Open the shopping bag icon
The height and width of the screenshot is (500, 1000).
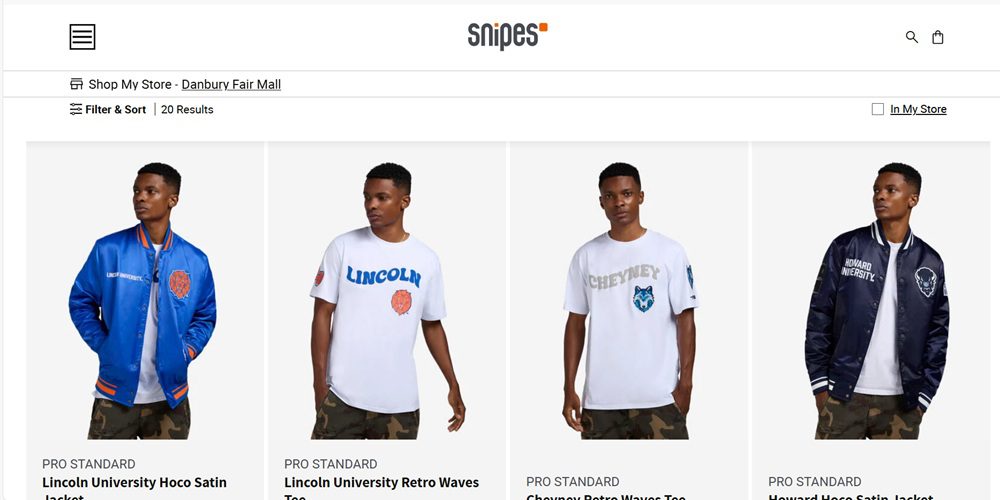pyautogui.click(x=938, y=37)
